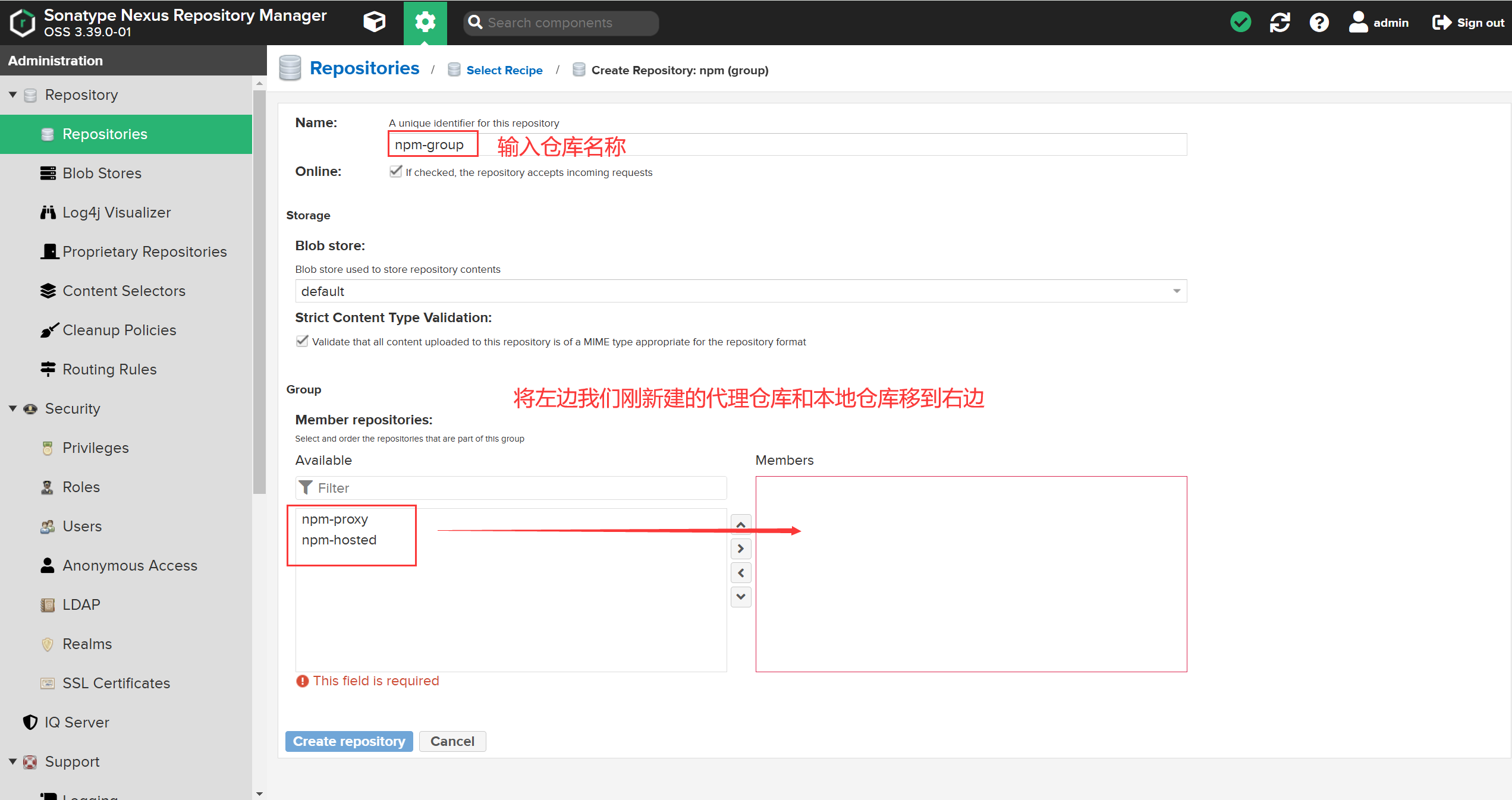Image resolution: width=1512 pixels, height=800 pixels.
Task: Click move-up arrow for member order
Action: click(x=741, y=524)
